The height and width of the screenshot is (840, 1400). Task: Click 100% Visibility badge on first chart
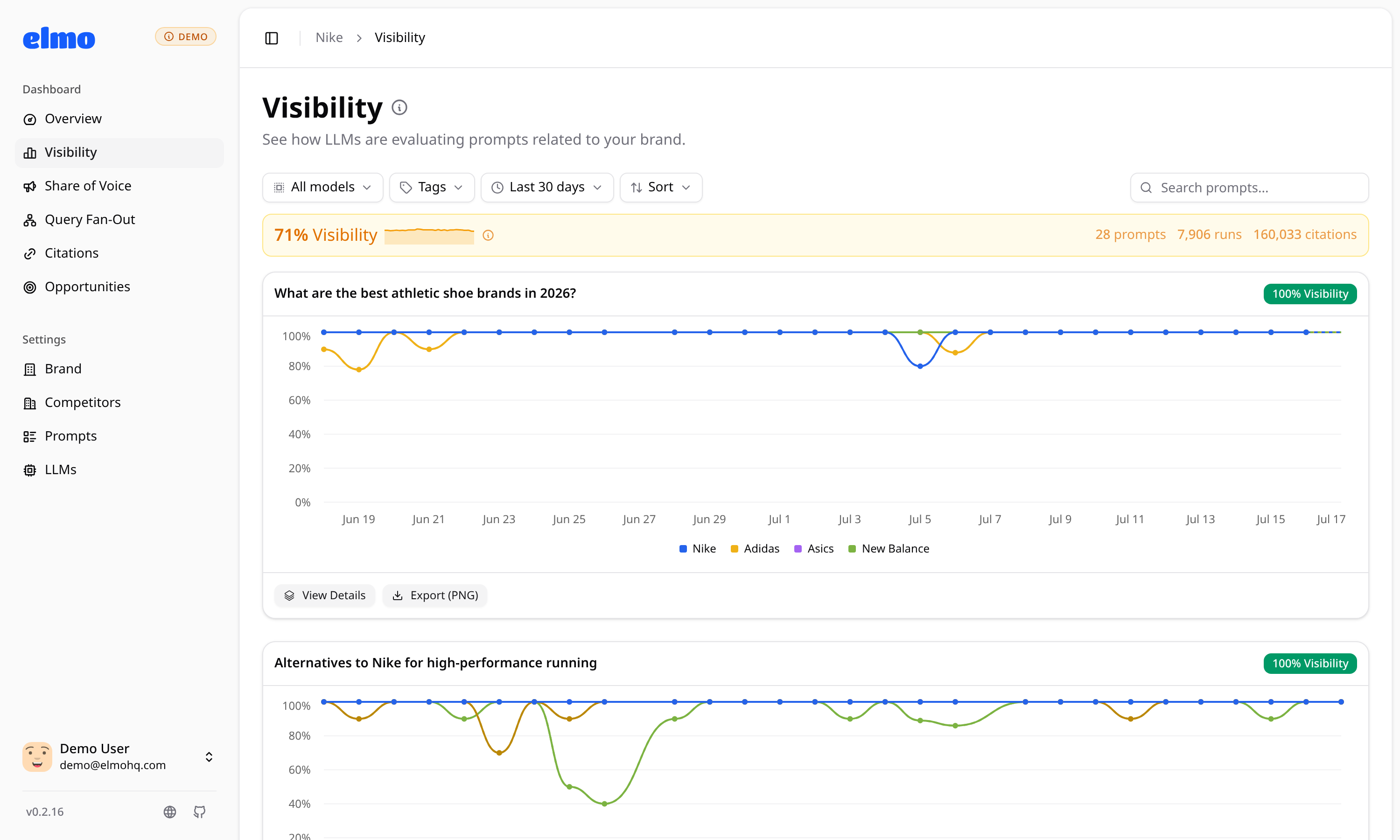1310,294
